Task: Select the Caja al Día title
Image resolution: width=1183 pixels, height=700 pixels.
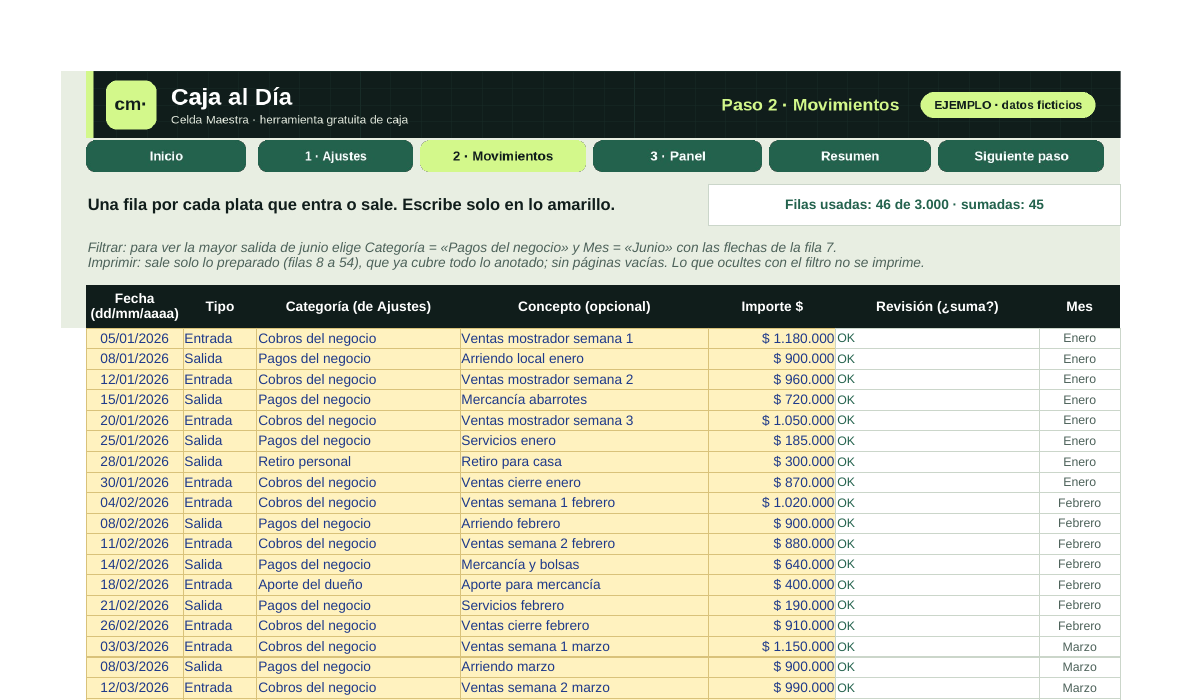Action: (231, 97)
